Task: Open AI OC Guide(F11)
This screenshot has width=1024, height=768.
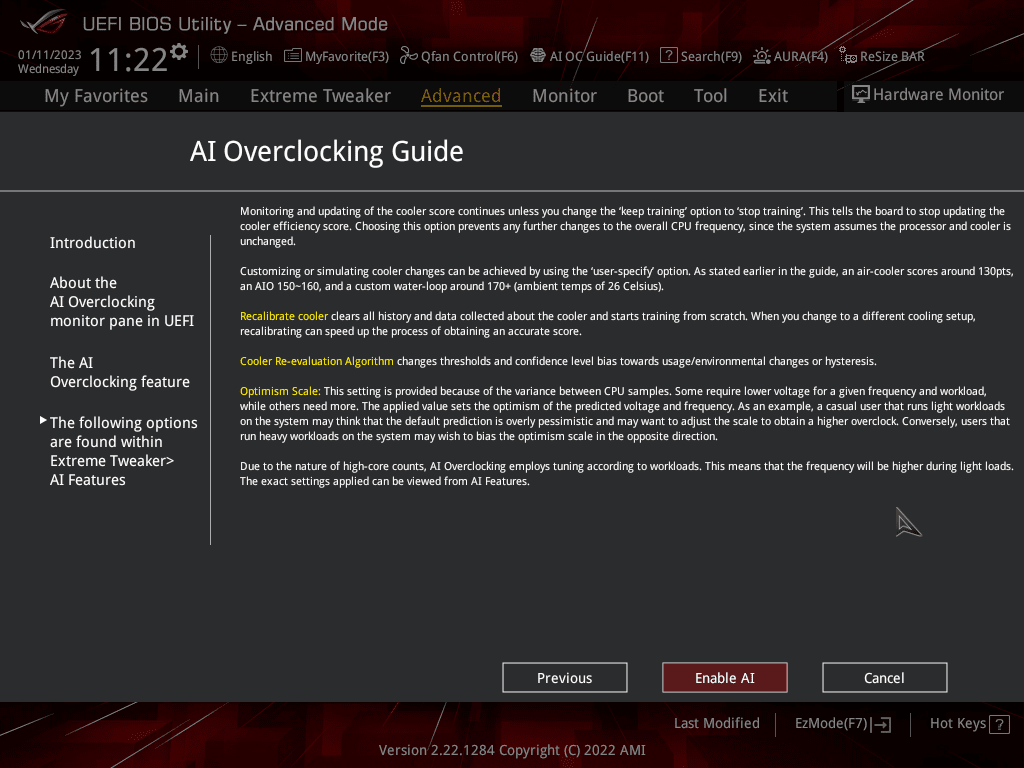Action: click(589, 56)
